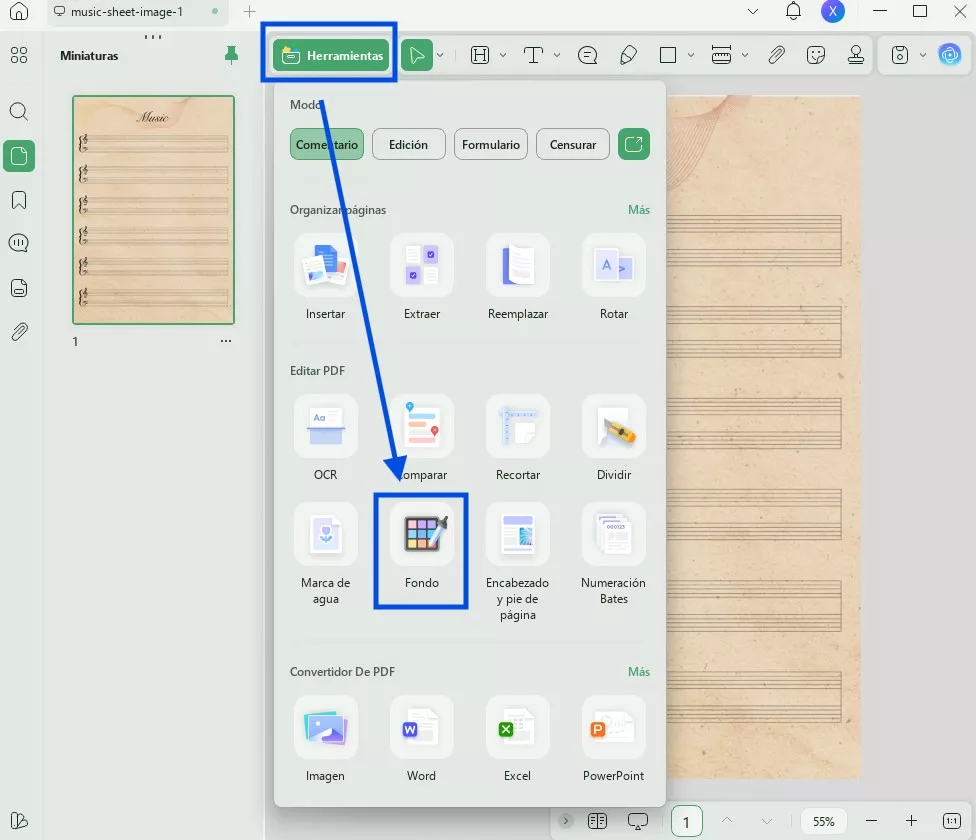Select the measure ruler tool
Viewport: 976px width, 840px height.
coord(721,55)
